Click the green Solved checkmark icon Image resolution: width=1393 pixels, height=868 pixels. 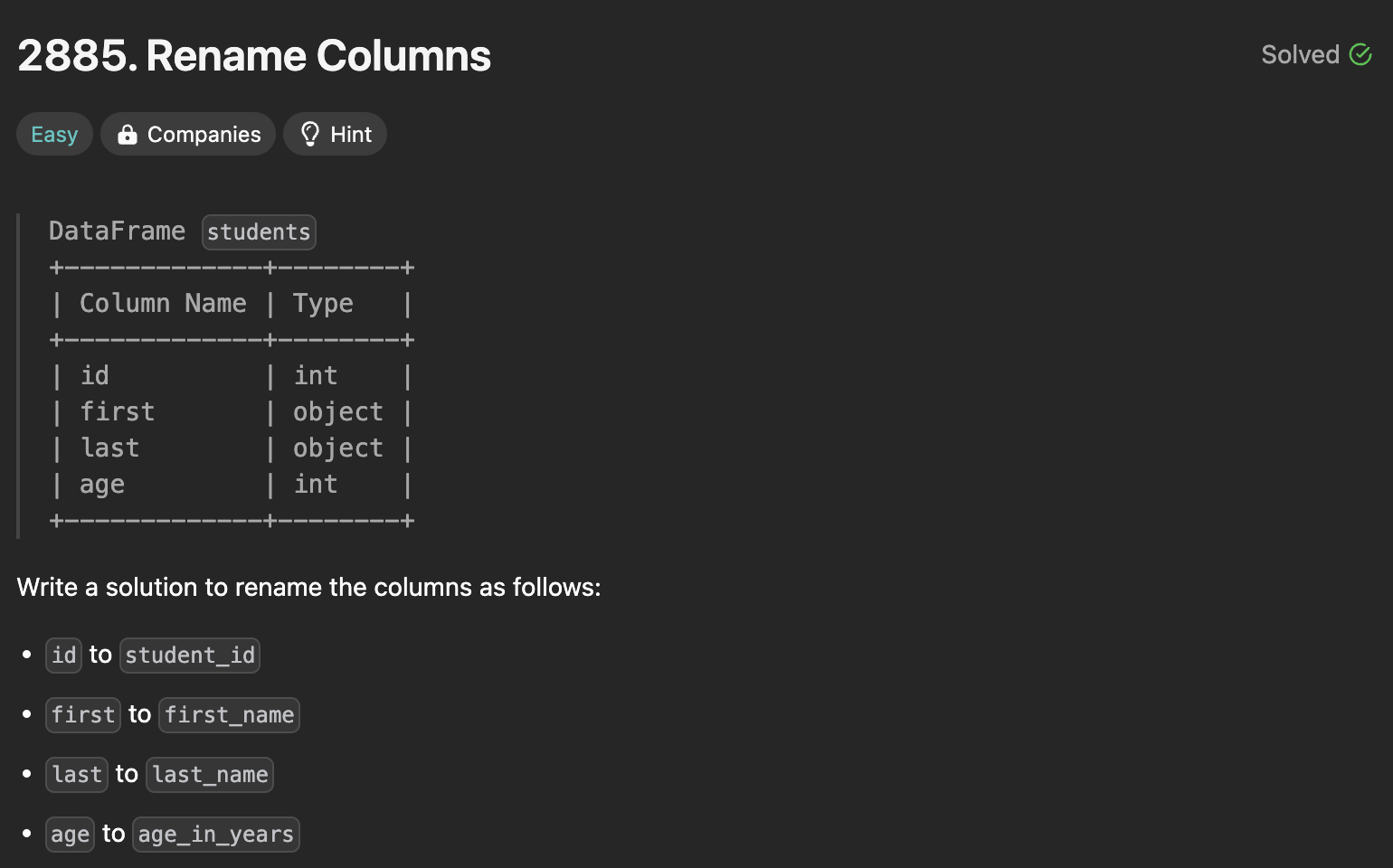pos(1360,55)
